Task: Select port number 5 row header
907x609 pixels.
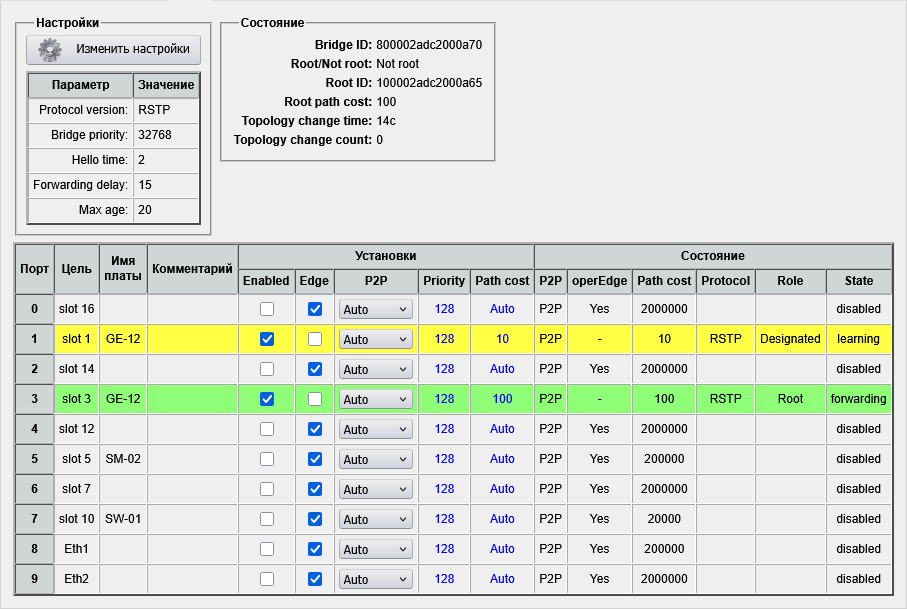Action: [x=35, y=459]
